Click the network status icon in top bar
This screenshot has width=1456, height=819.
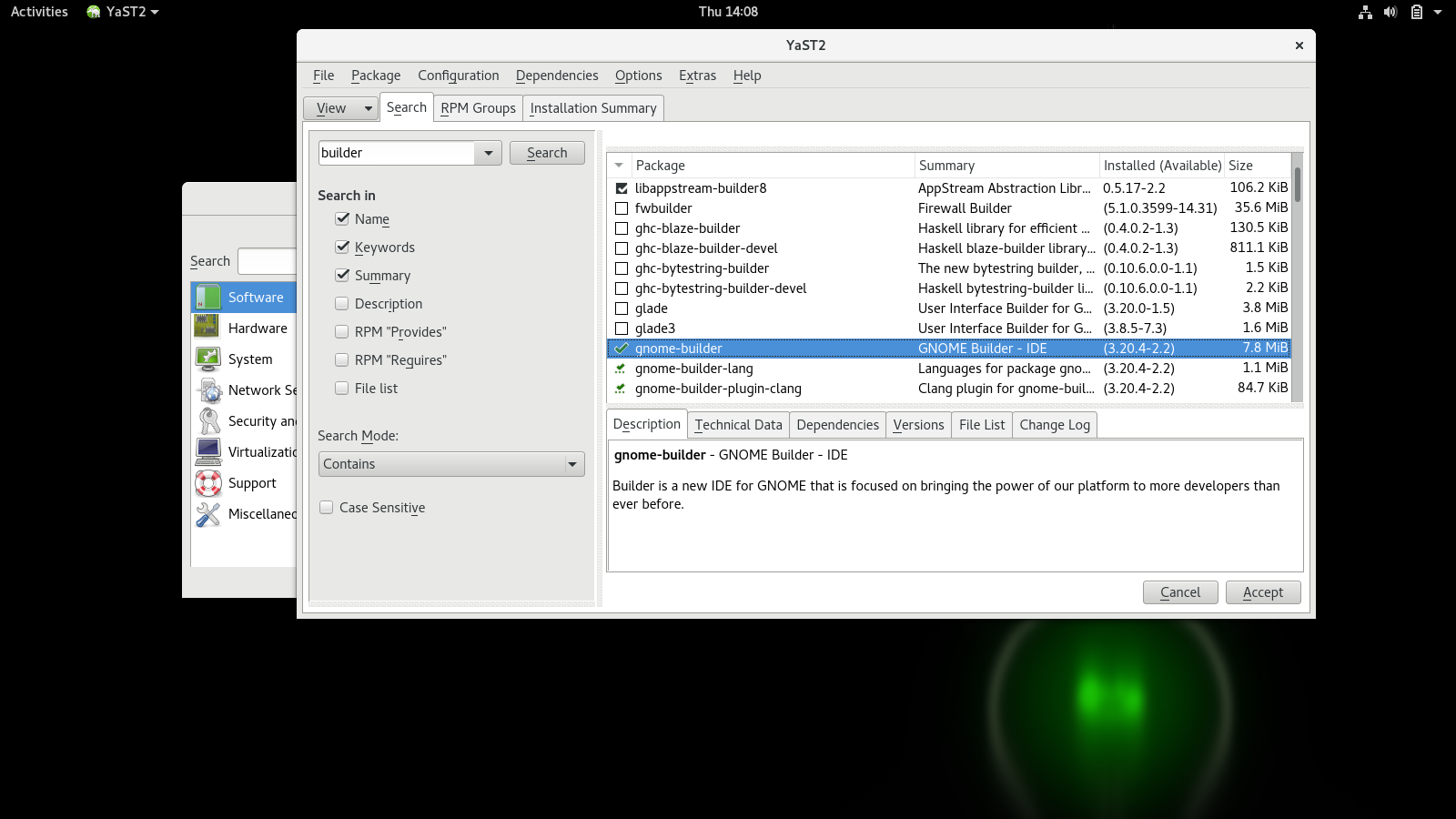[1364, 12]
